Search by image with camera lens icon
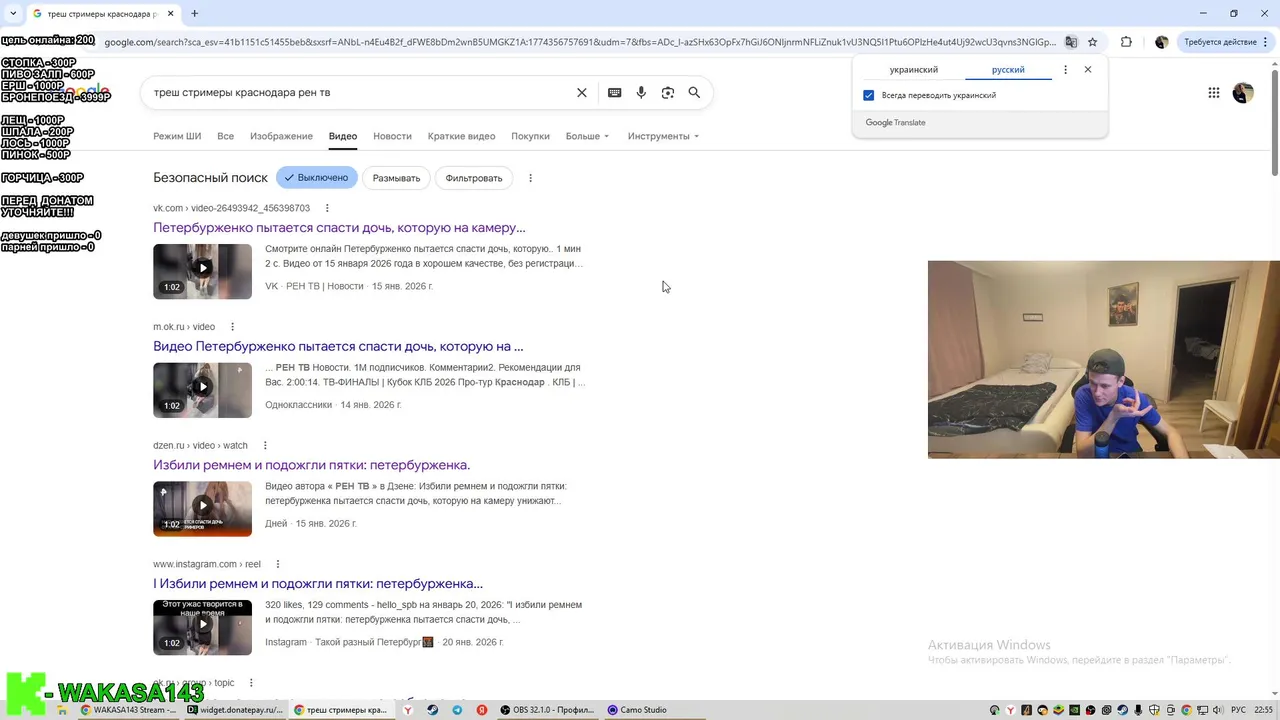Screen dimensions: 1280x720 tap(668, 92)
